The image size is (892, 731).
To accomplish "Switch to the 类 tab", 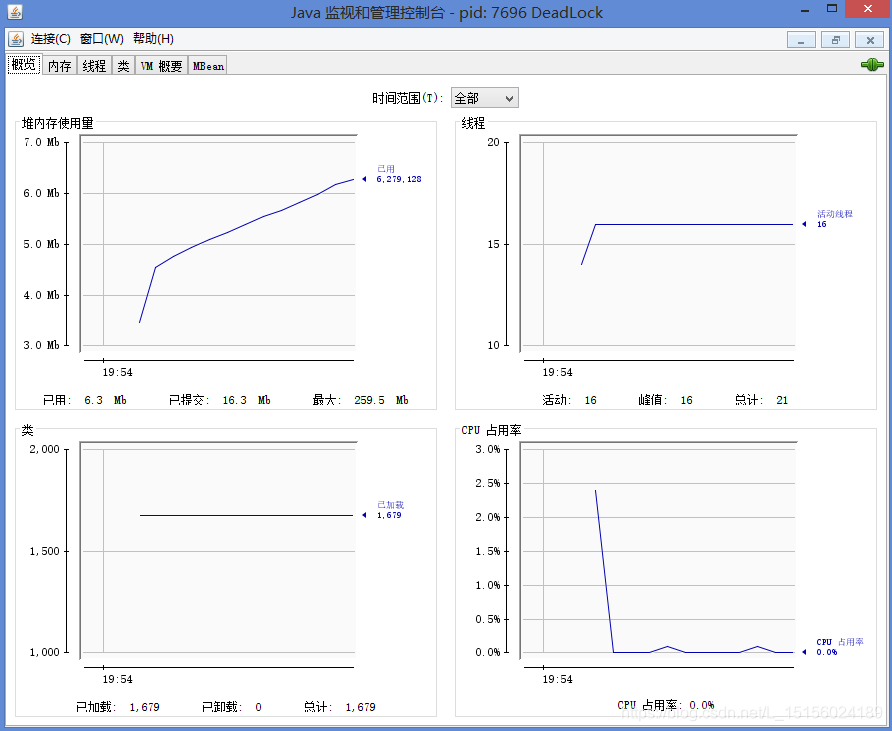I will 122,64.
